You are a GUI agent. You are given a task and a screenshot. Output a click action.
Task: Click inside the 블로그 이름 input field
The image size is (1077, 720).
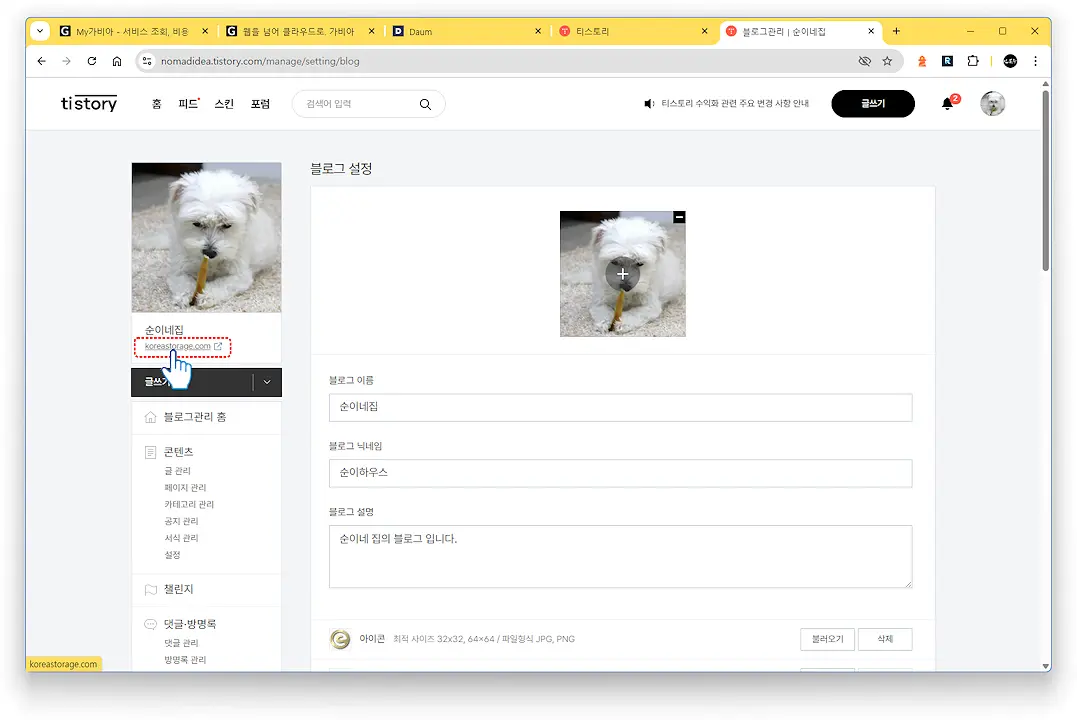[620, 407]
